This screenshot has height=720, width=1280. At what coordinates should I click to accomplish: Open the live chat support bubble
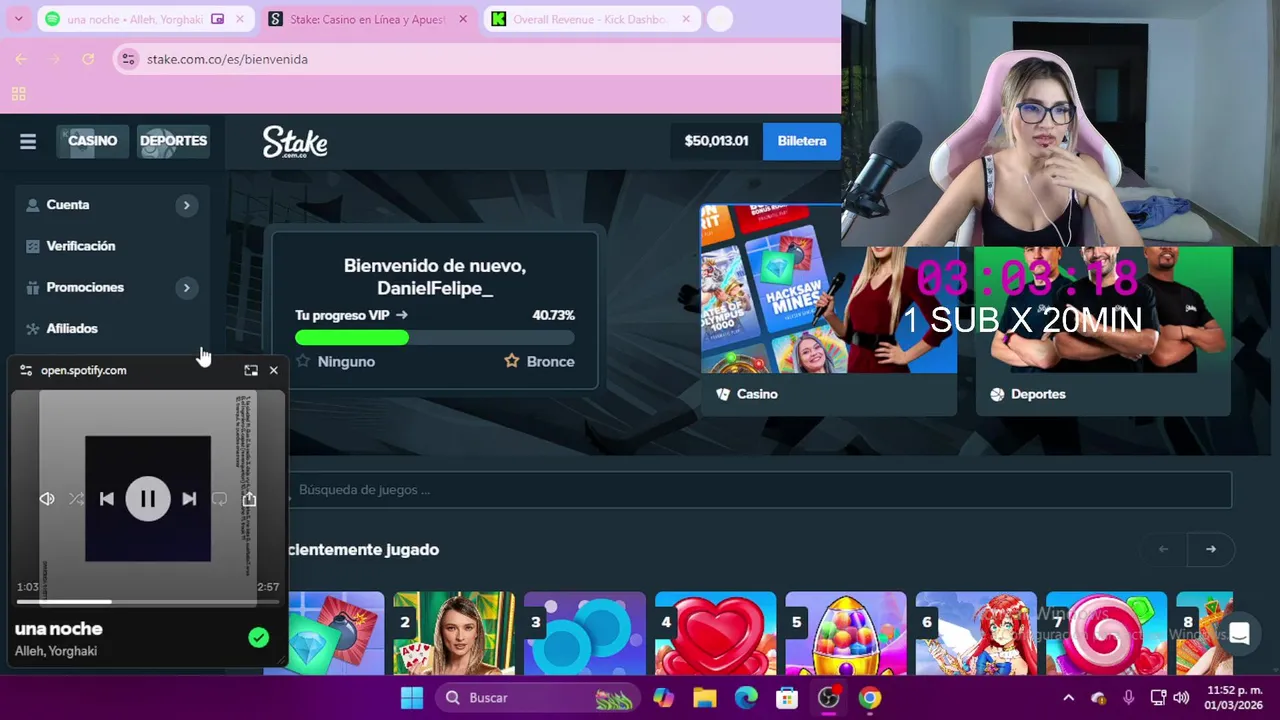click(x=1239, y=634)
